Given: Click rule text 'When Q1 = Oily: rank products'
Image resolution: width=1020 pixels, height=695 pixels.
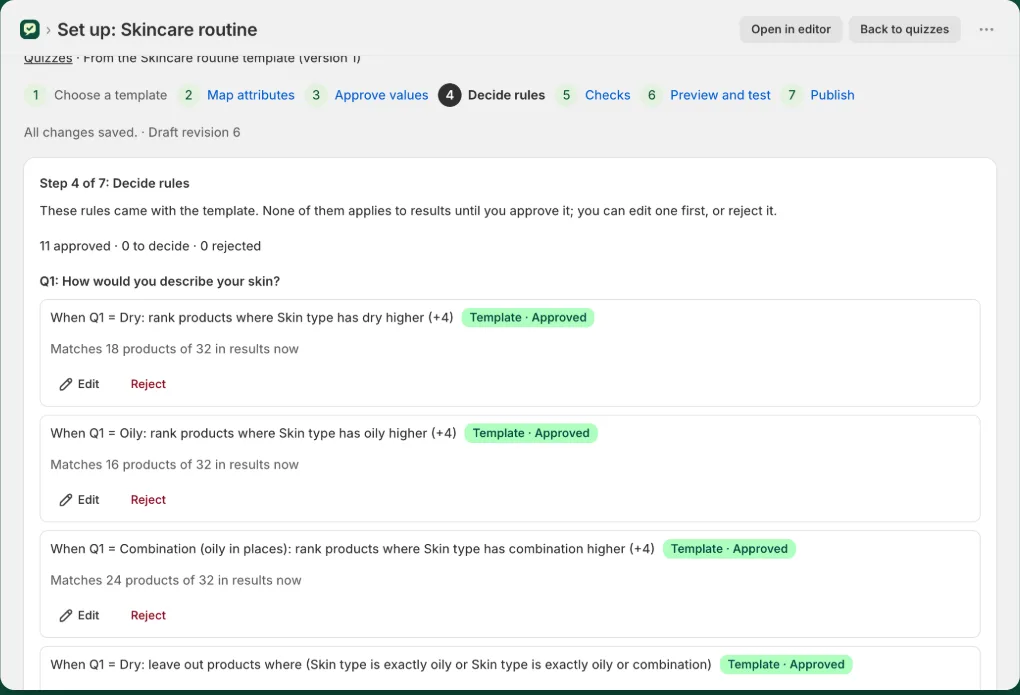Looking at the screenshot, I should tap(253, 433).
